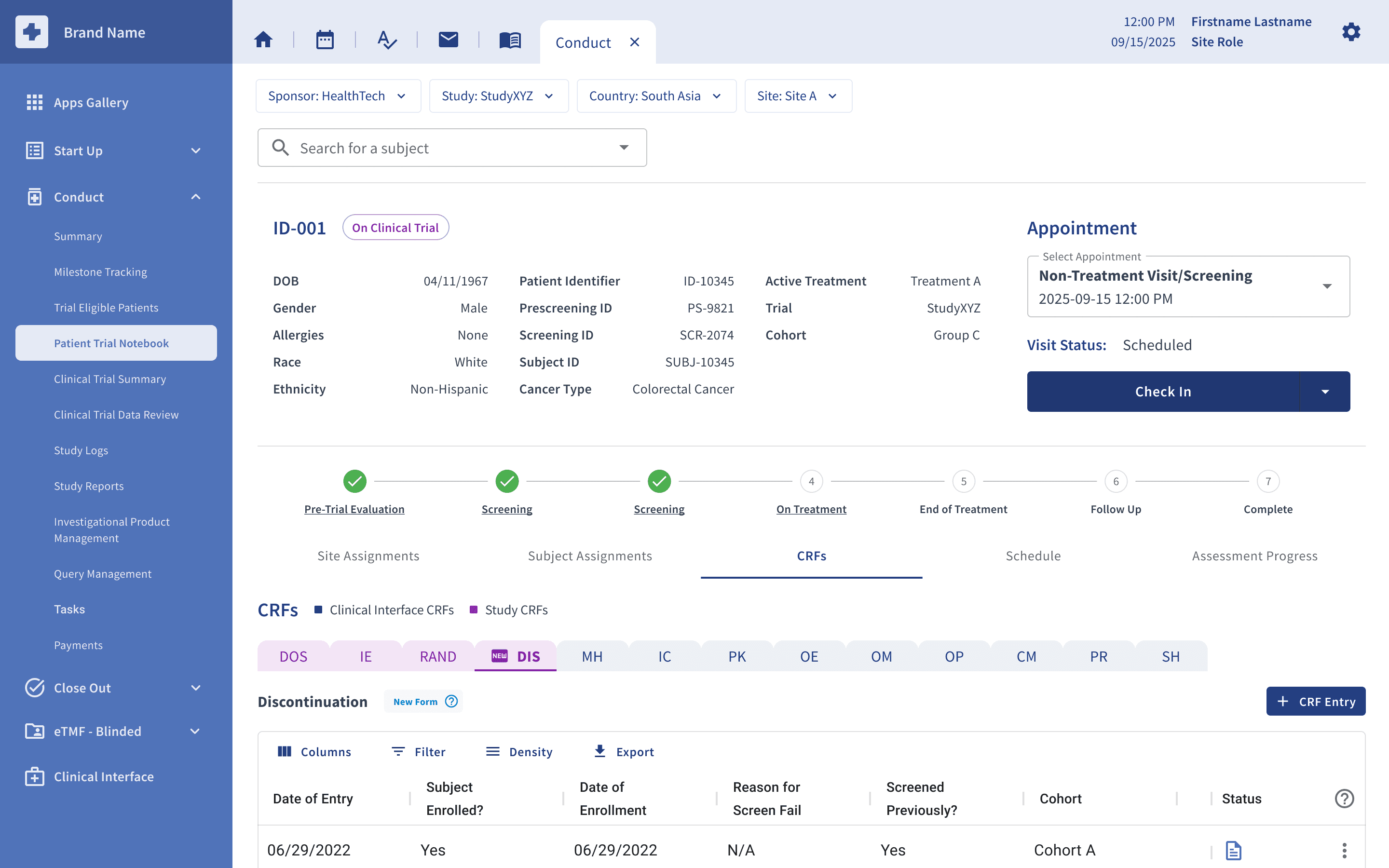
Task: Open the document icon in Status column
Action: (1233, 850)
